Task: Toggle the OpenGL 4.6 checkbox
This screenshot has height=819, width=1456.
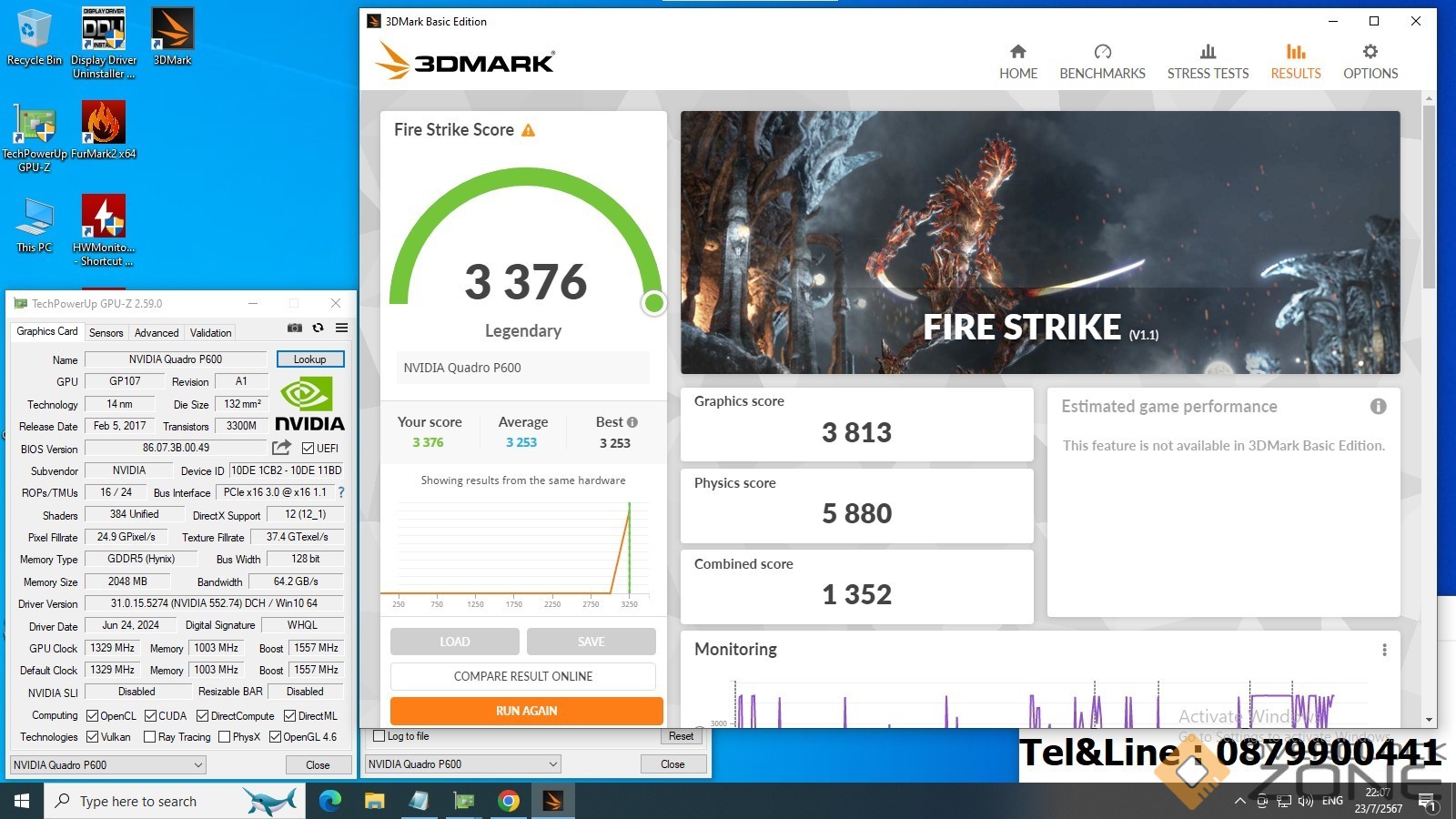Action: coord(275,737)
